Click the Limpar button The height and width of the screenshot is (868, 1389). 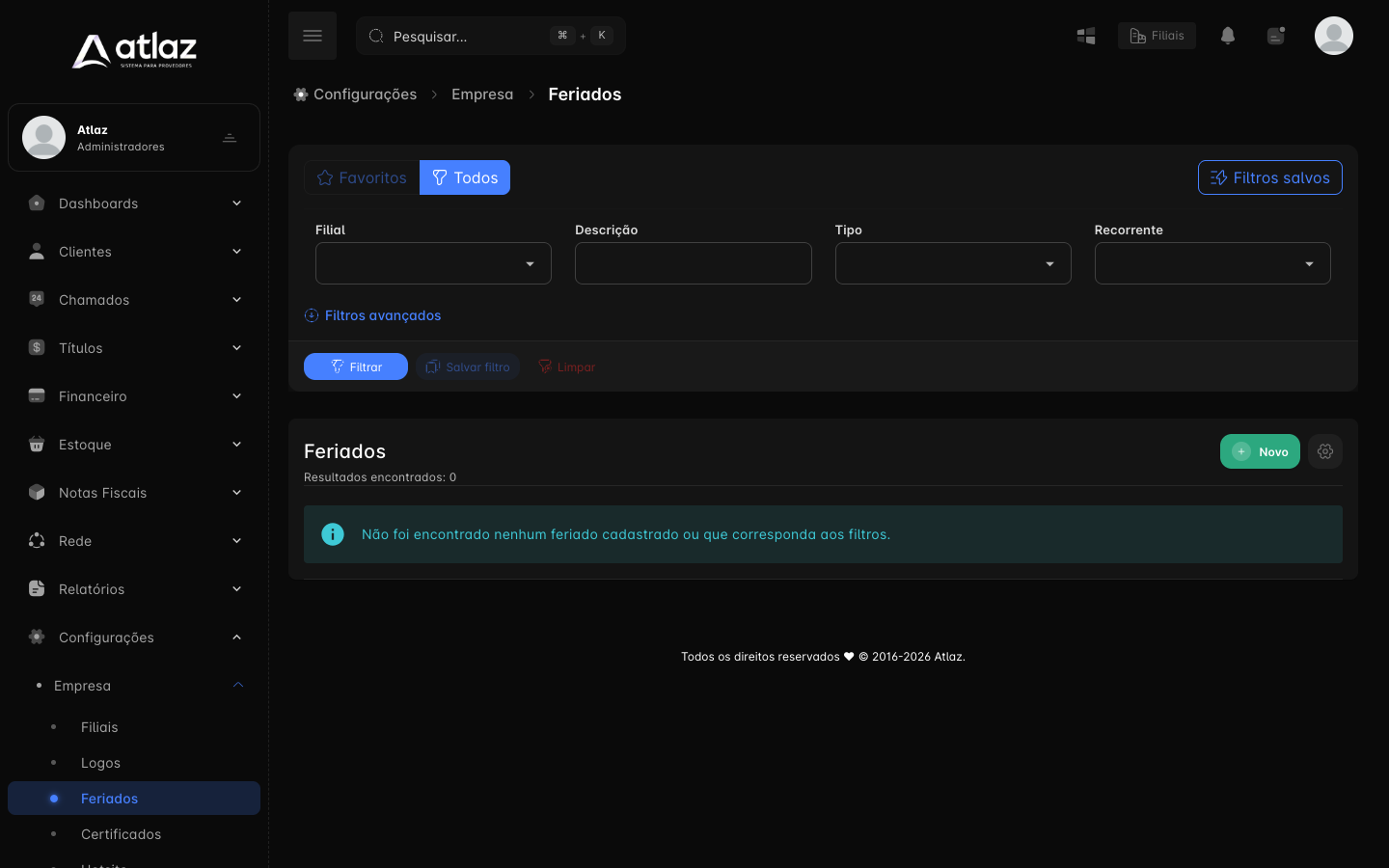click(x=566, y=366)
